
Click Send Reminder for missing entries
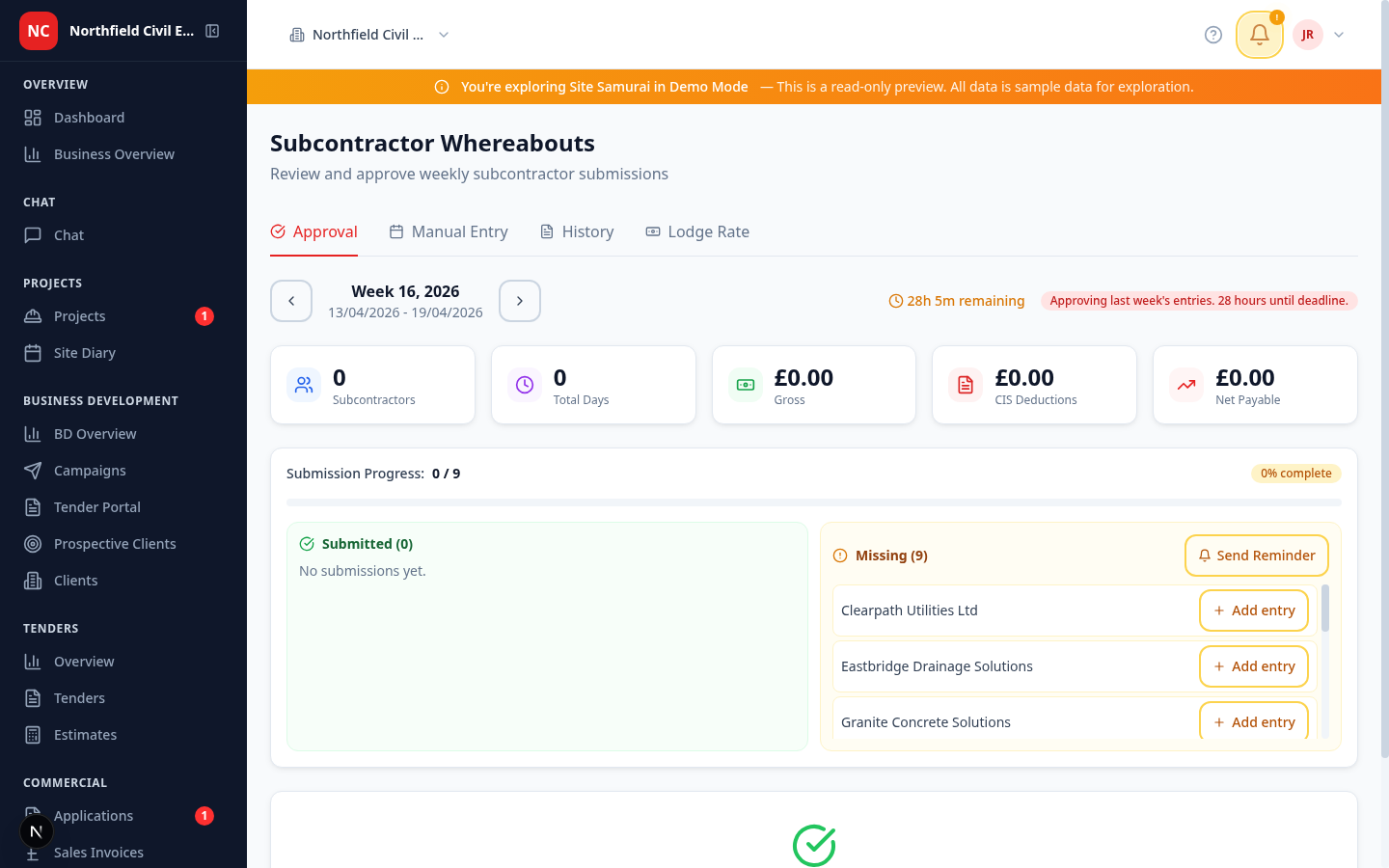pos(1256,555)
